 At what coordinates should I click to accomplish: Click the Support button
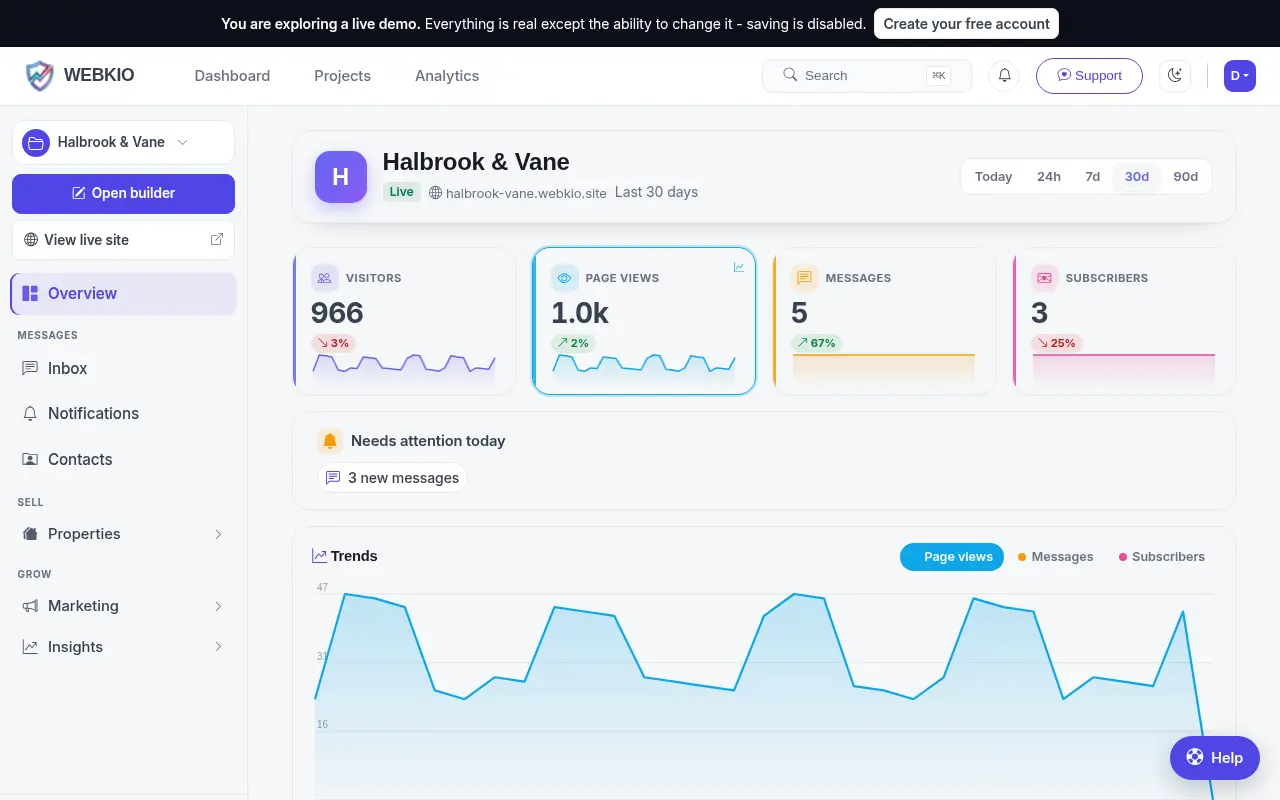click(1089, 75)
